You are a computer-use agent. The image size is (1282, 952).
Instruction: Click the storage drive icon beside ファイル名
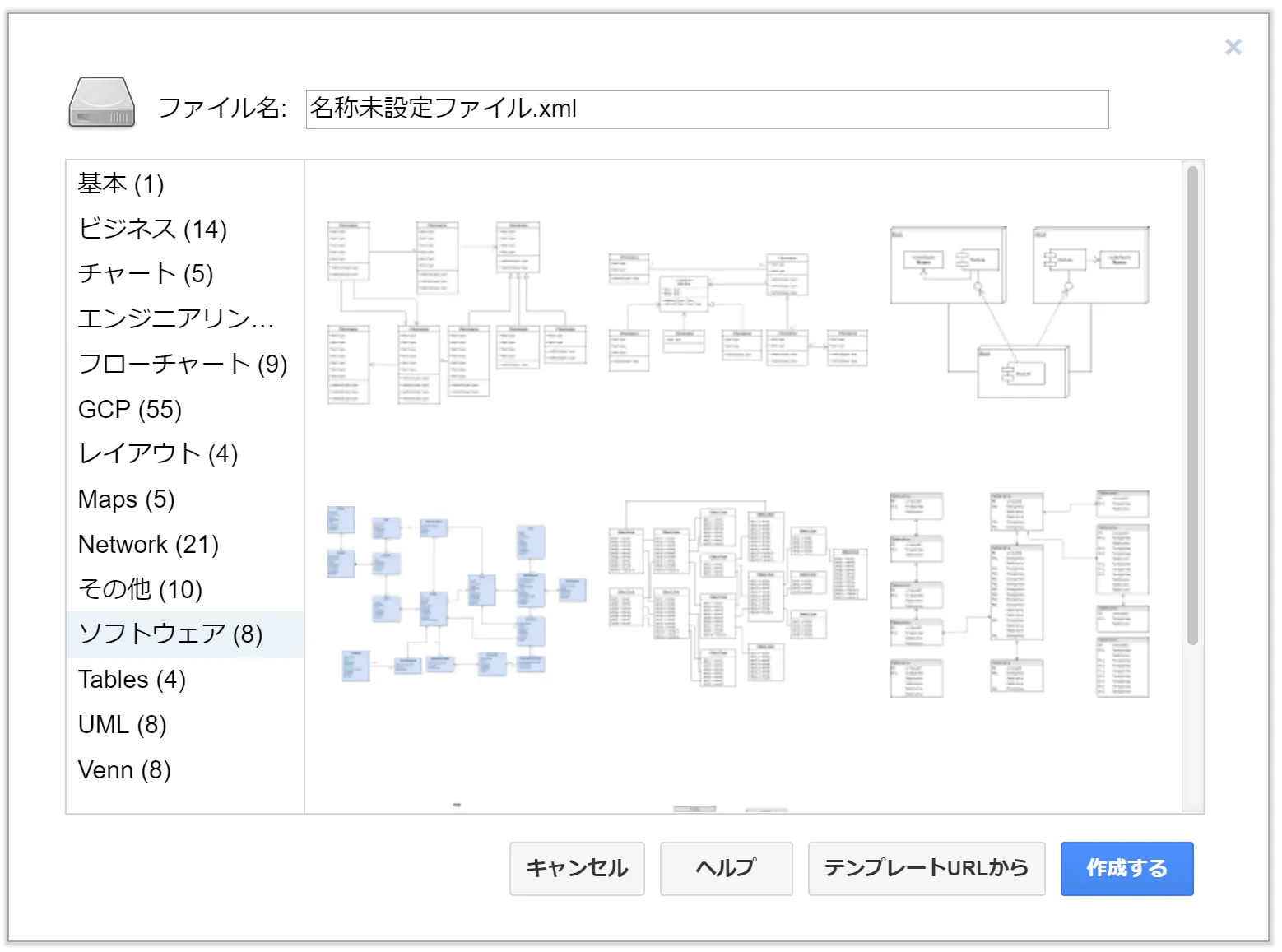pyautogui.click(x=101, y=102)
